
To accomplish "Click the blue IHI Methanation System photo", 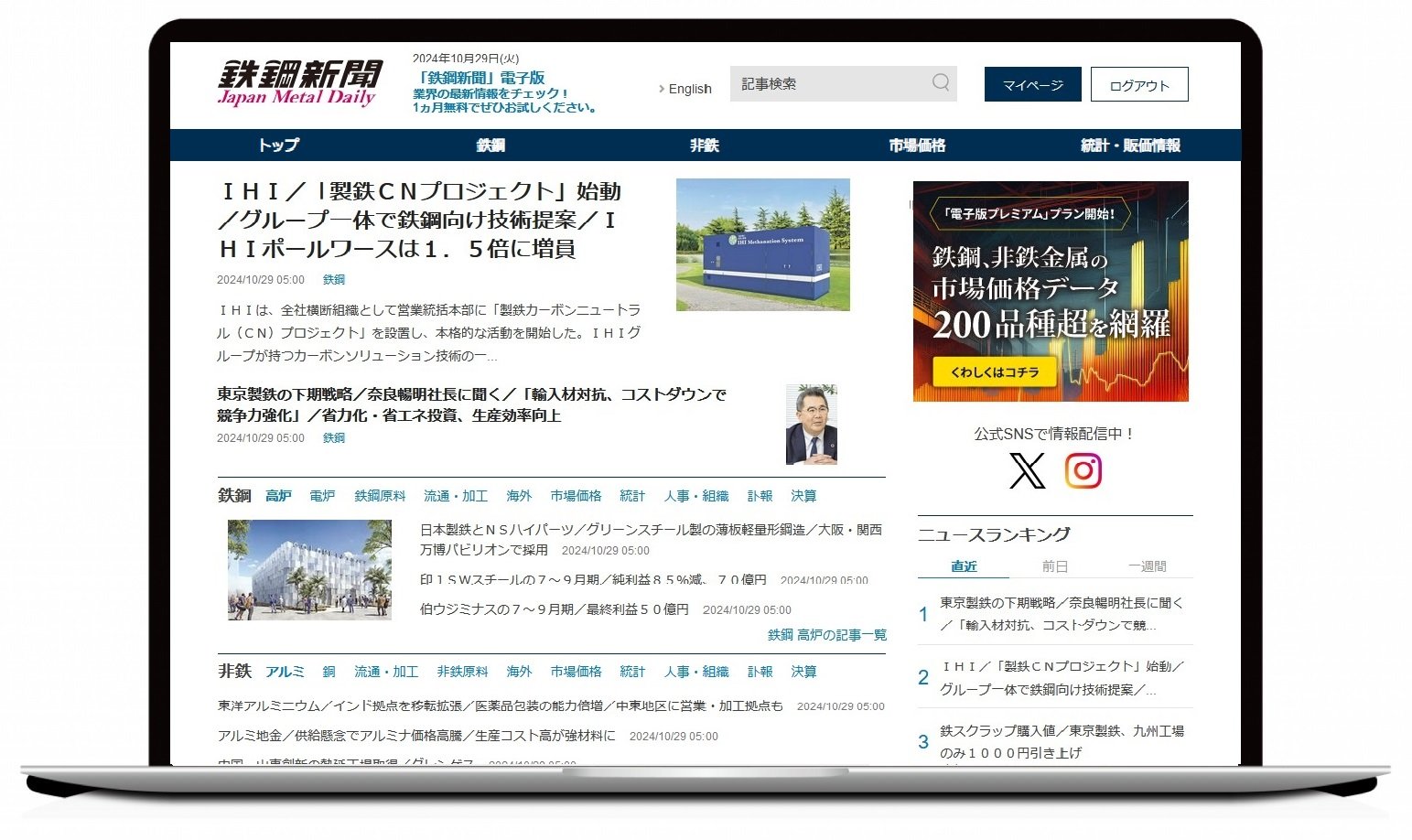I will 763,244.
